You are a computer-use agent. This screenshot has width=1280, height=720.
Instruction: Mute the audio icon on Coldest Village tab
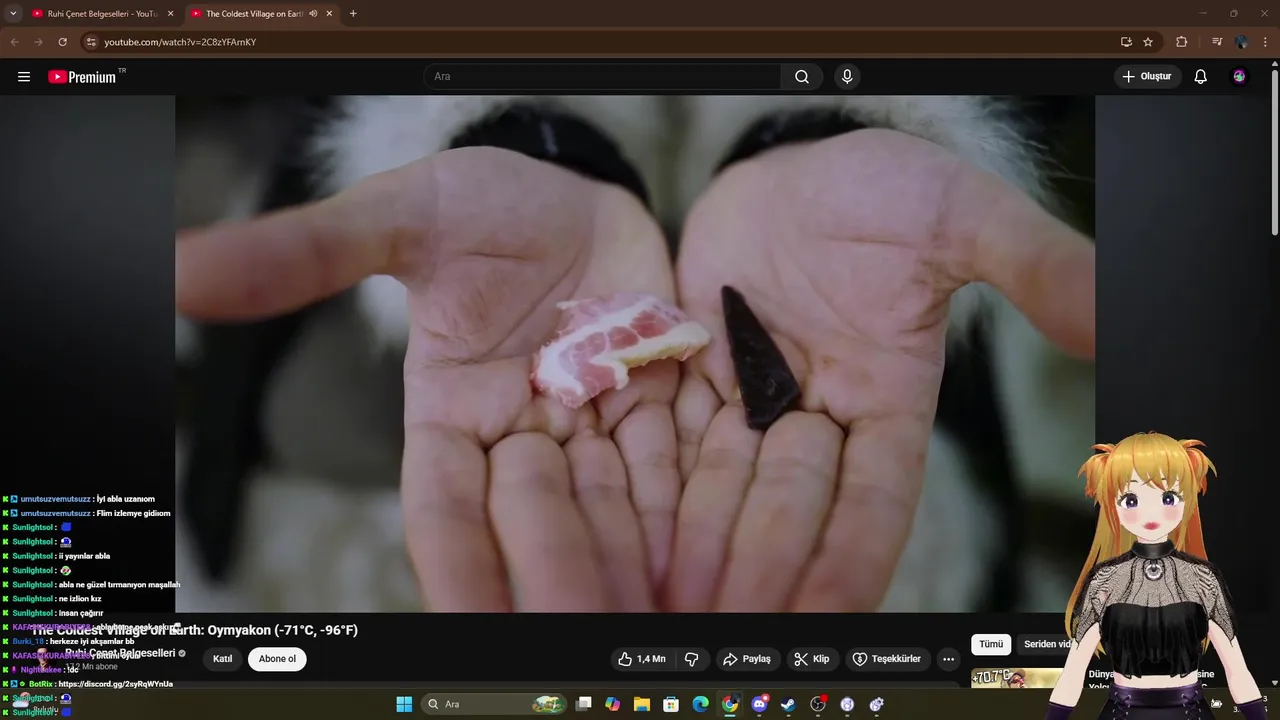coord(313,14)
